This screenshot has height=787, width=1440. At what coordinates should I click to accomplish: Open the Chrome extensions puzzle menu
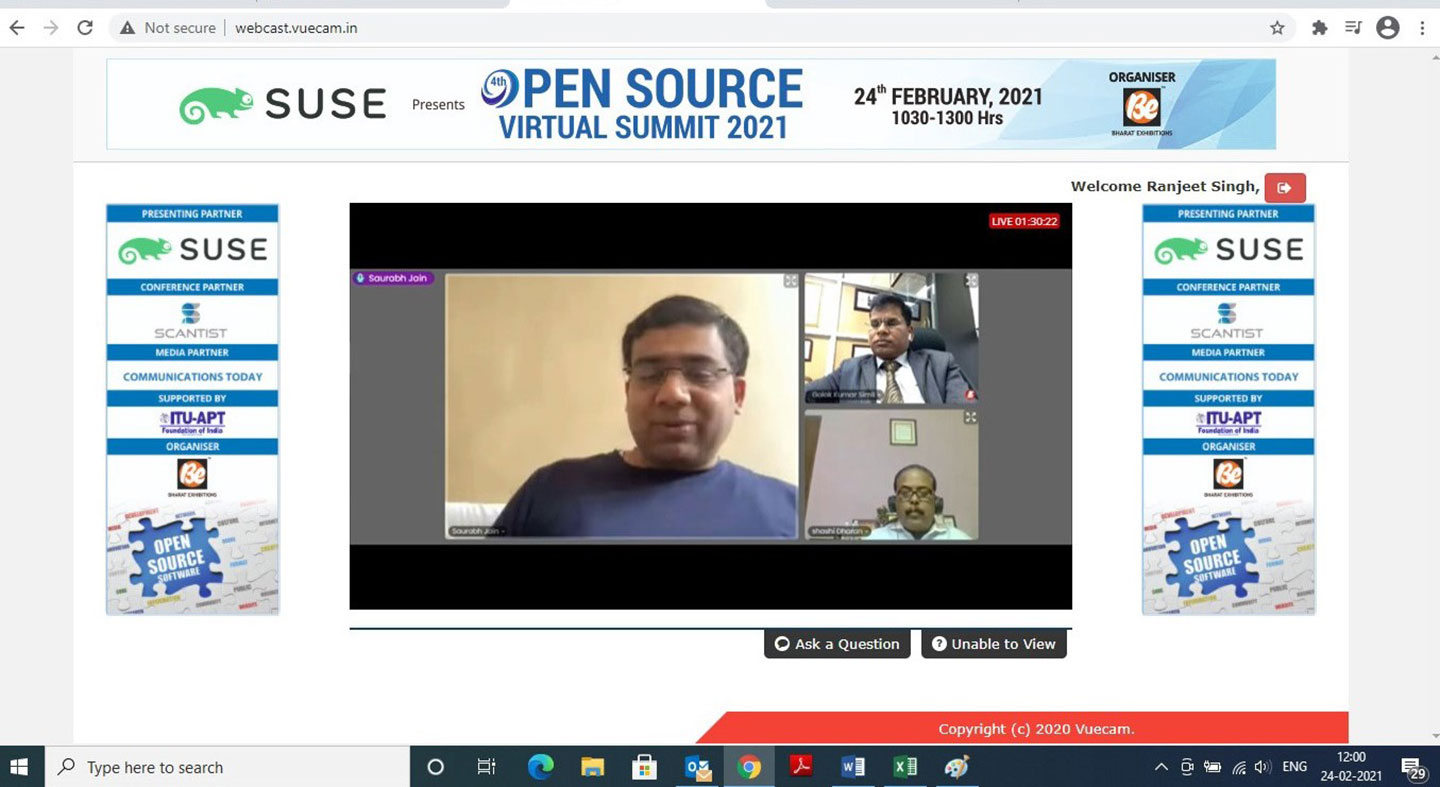click(x=1319, y=28)
